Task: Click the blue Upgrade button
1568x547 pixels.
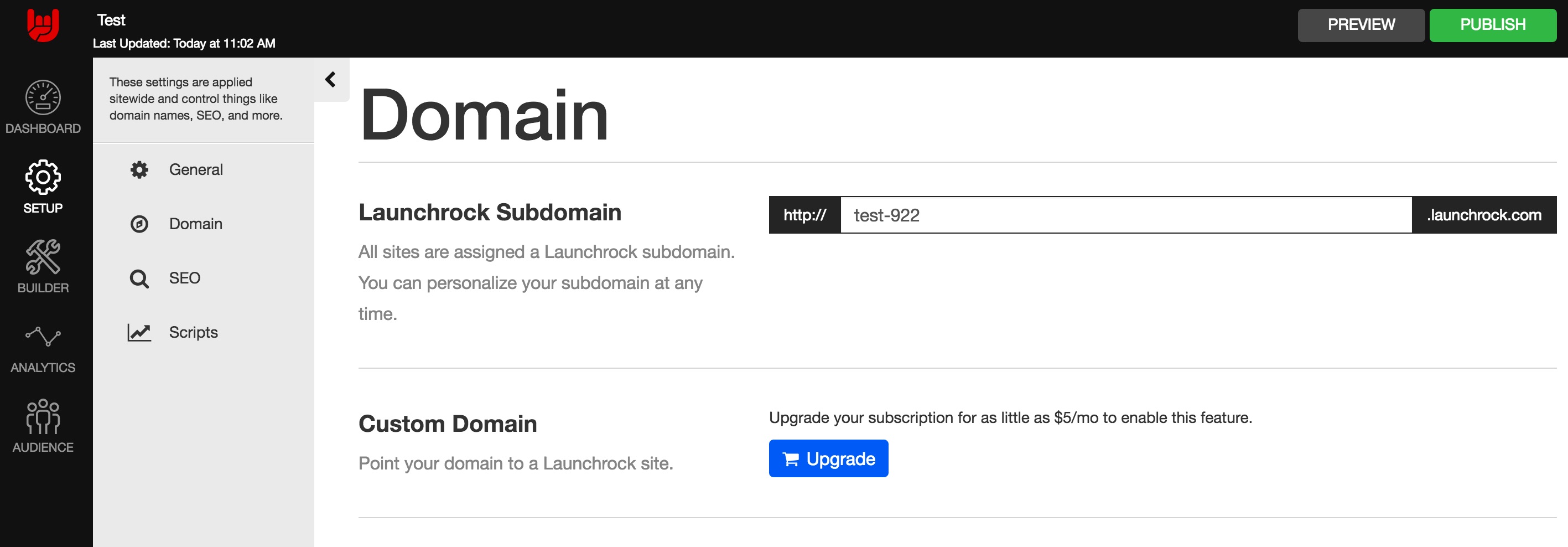Action: [x=828, y=458]
